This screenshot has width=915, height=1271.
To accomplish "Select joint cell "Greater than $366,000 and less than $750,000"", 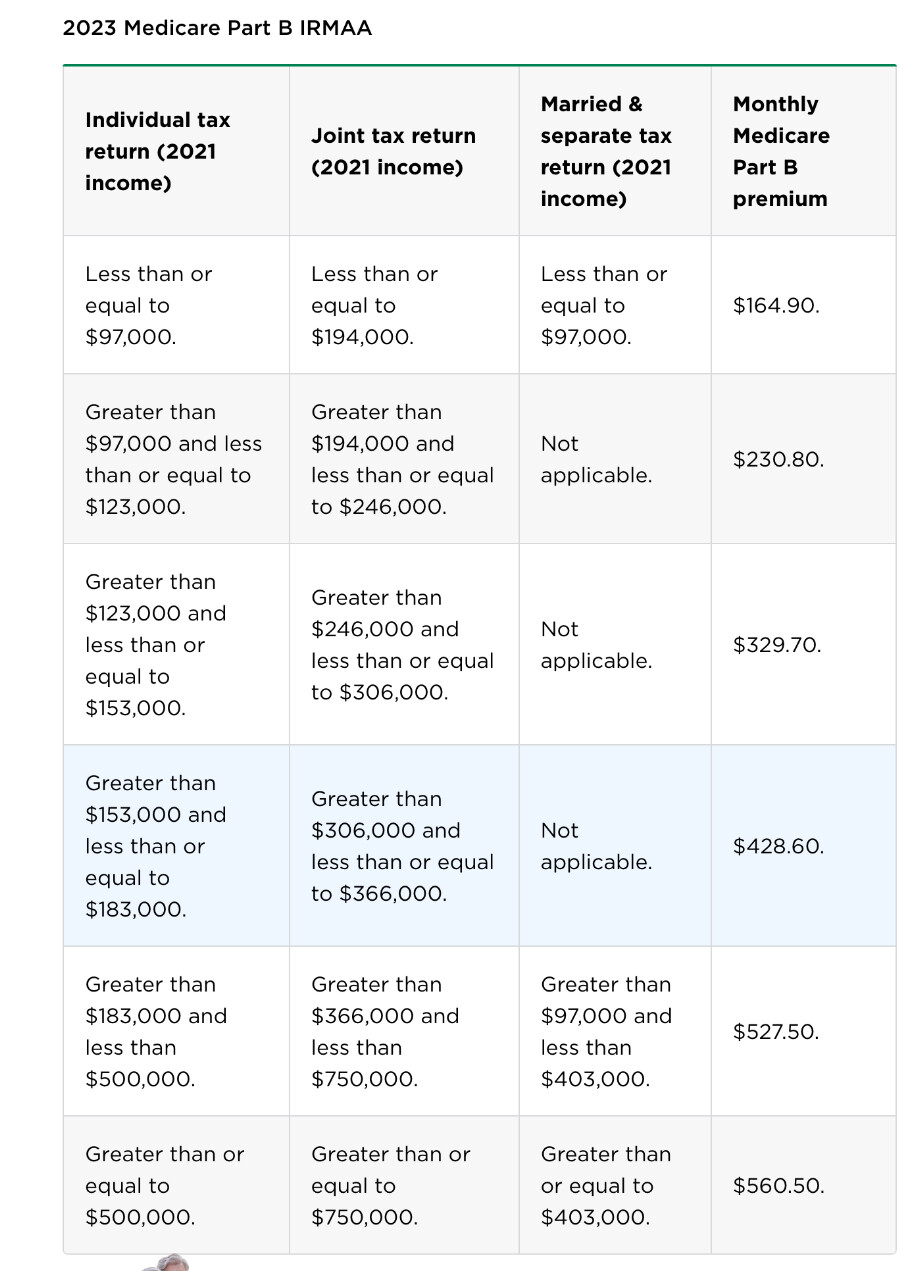I will [385, 1032].
